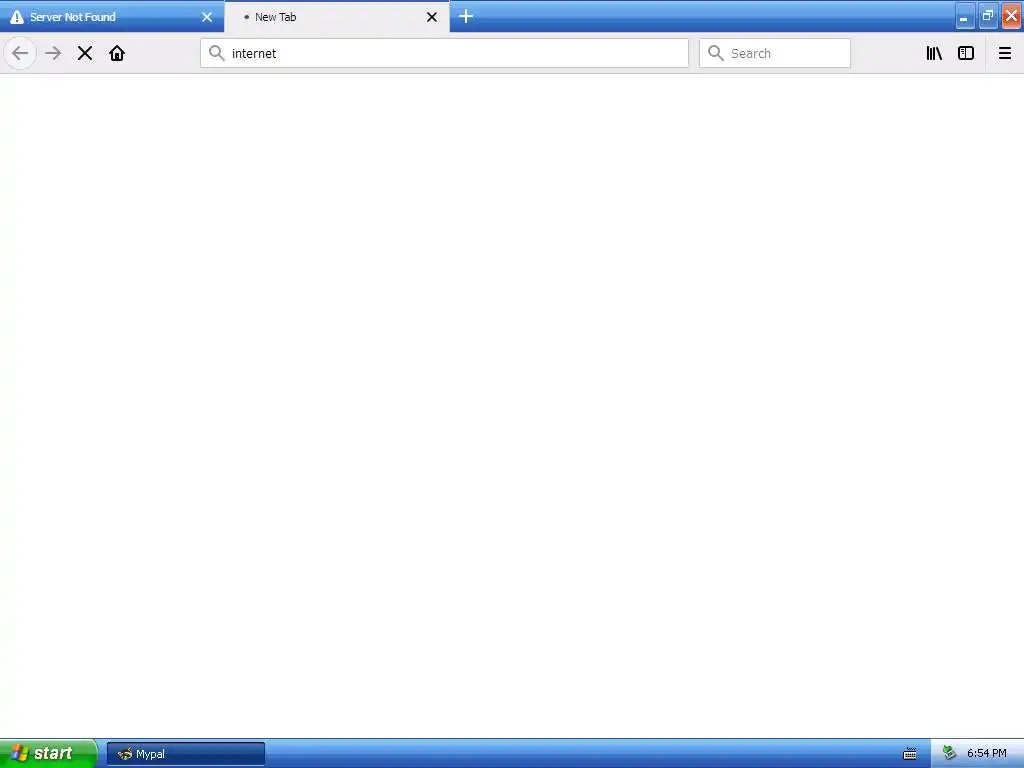Open a new tab with plus button

(466, 16)
